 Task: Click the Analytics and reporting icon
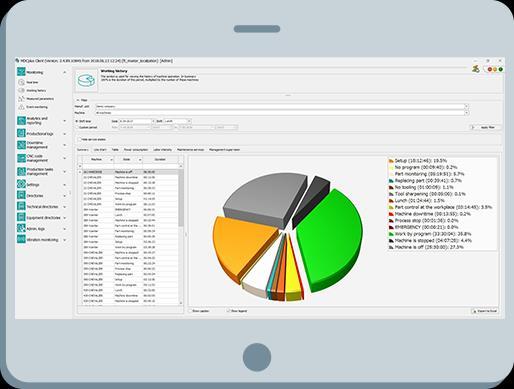tap(21, 120)
